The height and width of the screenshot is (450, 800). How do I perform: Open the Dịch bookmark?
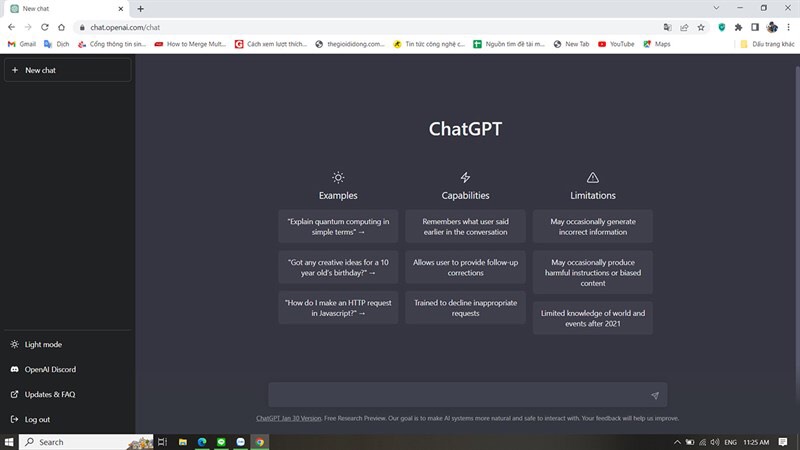[x=57, y=44]
